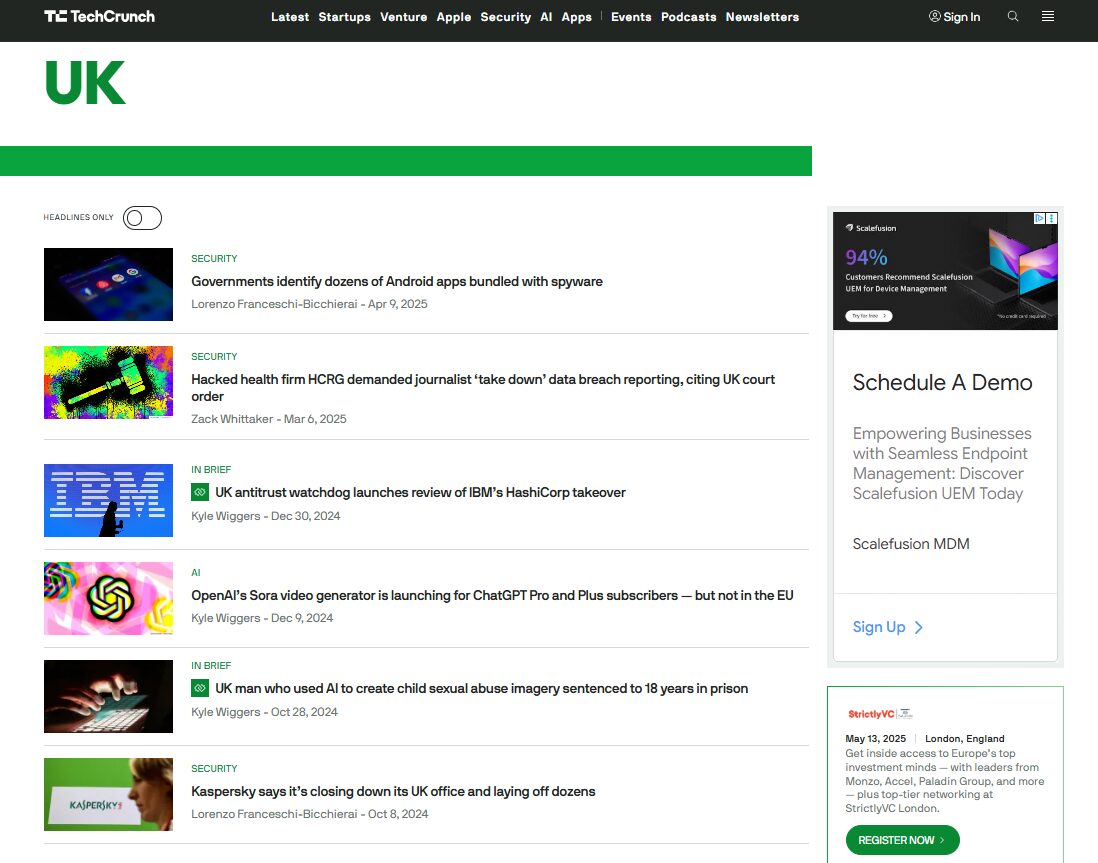Click IN BRIEF label above UK man article
The width and height of the screenshot is (1098, 863).
point(211,665)
